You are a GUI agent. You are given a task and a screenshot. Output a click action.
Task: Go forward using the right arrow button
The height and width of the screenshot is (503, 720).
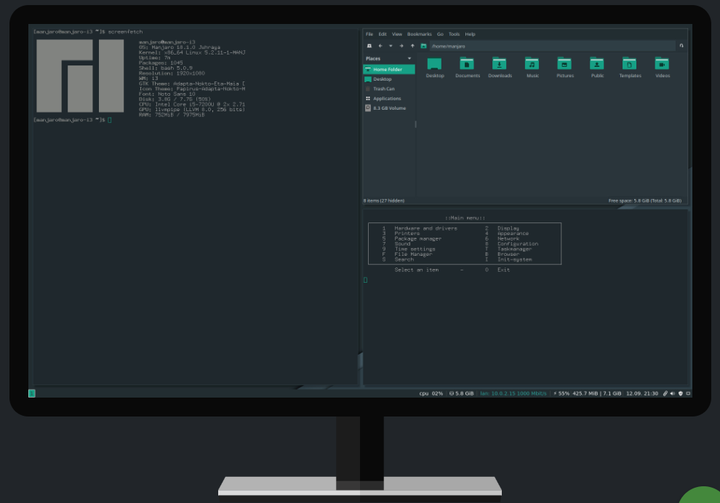(x=401, y=46)
